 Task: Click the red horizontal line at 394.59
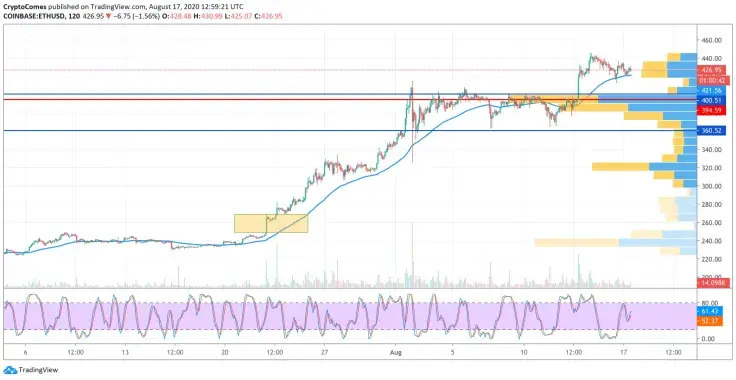[350, 99]
